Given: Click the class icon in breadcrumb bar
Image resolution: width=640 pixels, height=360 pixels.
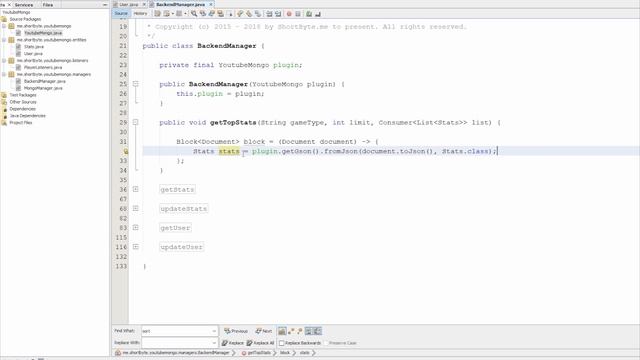Looking at the screenshot, I should tap(118, 353).
